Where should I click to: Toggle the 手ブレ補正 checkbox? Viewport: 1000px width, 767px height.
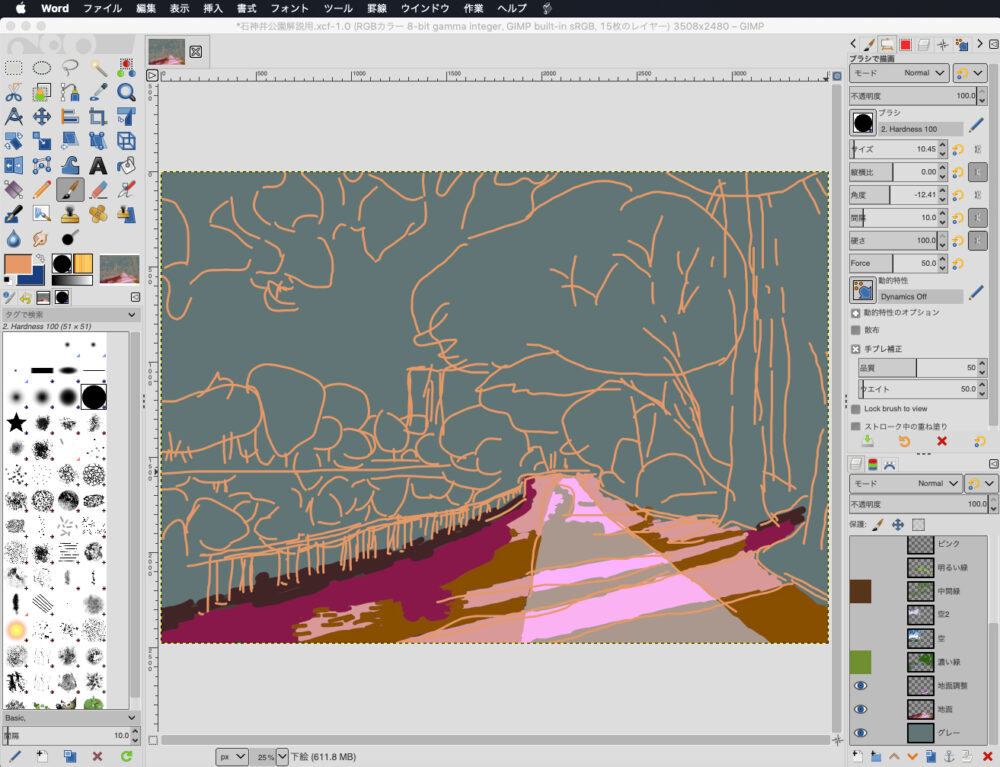pos(856,349)
